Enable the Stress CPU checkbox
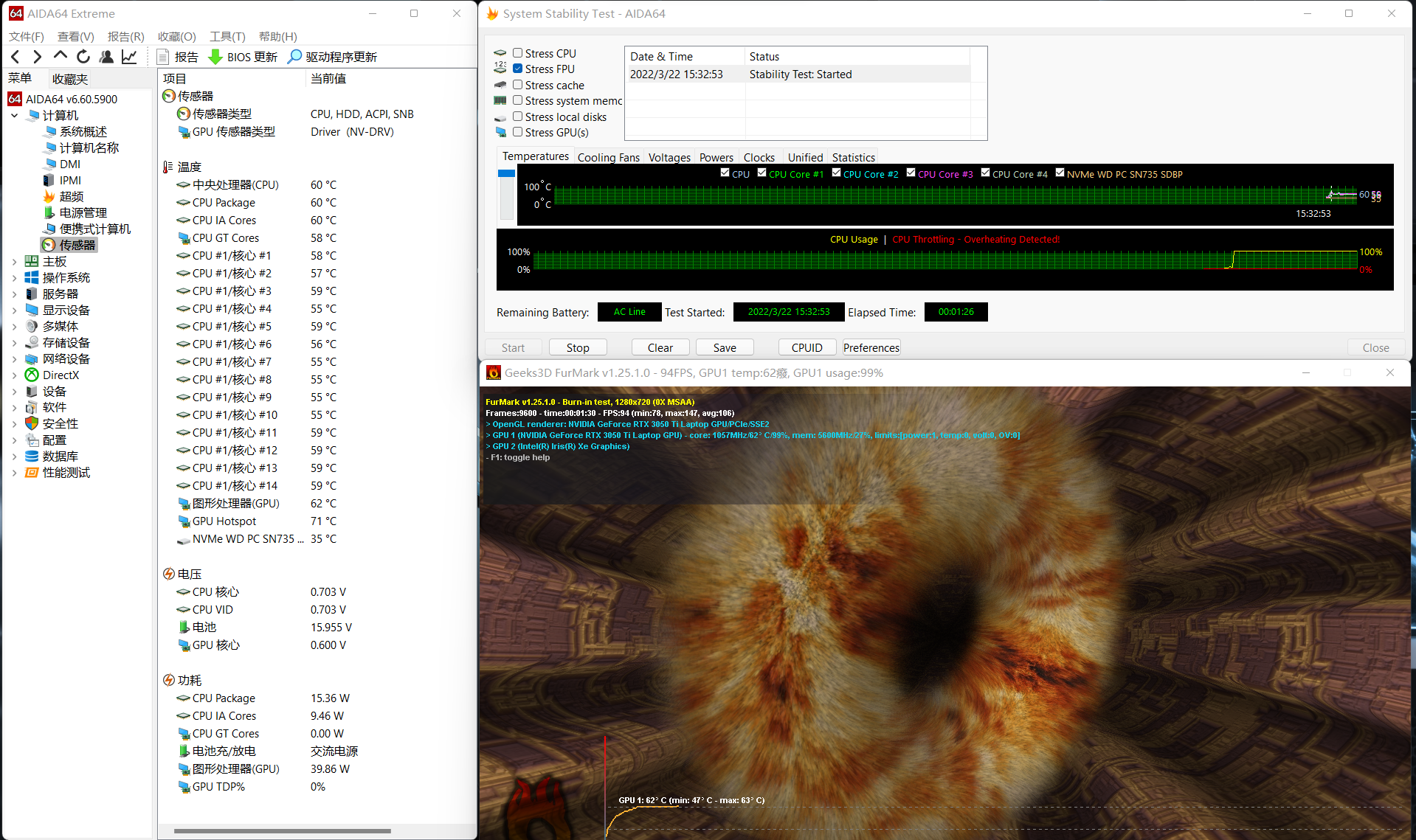The image size is (1416, 840). click(x=518, y=53)
